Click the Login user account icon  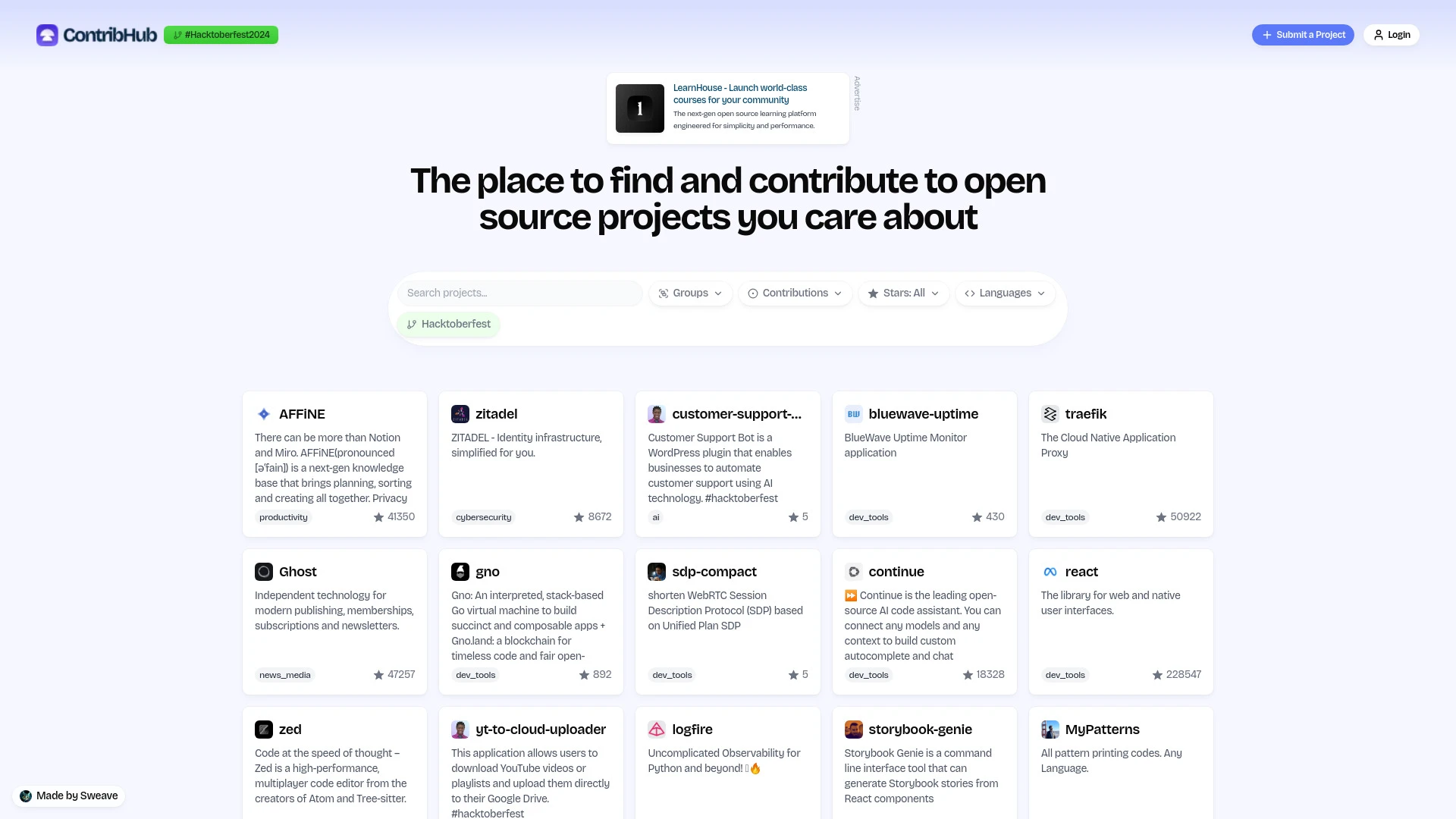(x=1379, y=34)
